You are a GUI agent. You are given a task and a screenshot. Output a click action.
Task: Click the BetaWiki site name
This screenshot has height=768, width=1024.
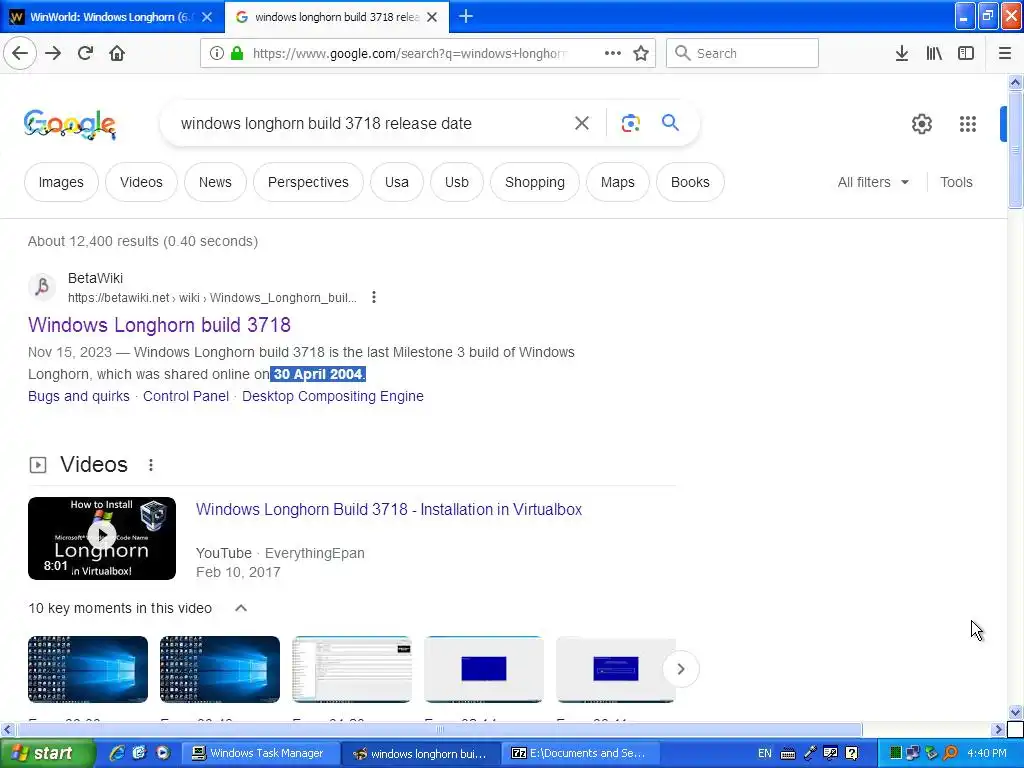[95, 278]
